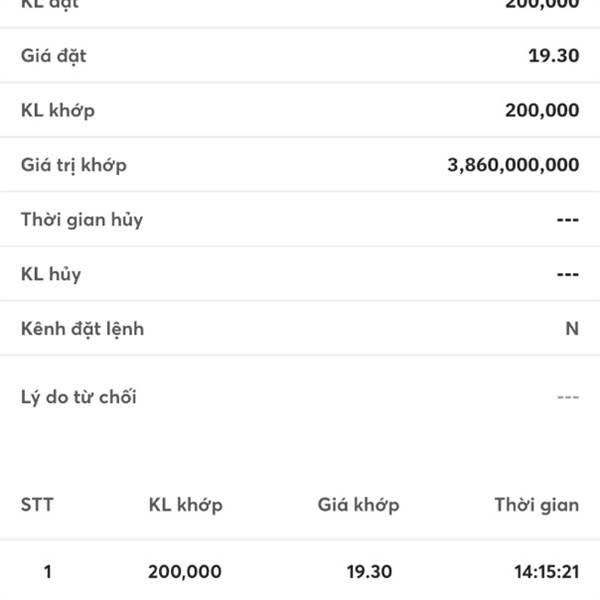
Task: Select the Giá đặt row label
Action: [54, 56]
